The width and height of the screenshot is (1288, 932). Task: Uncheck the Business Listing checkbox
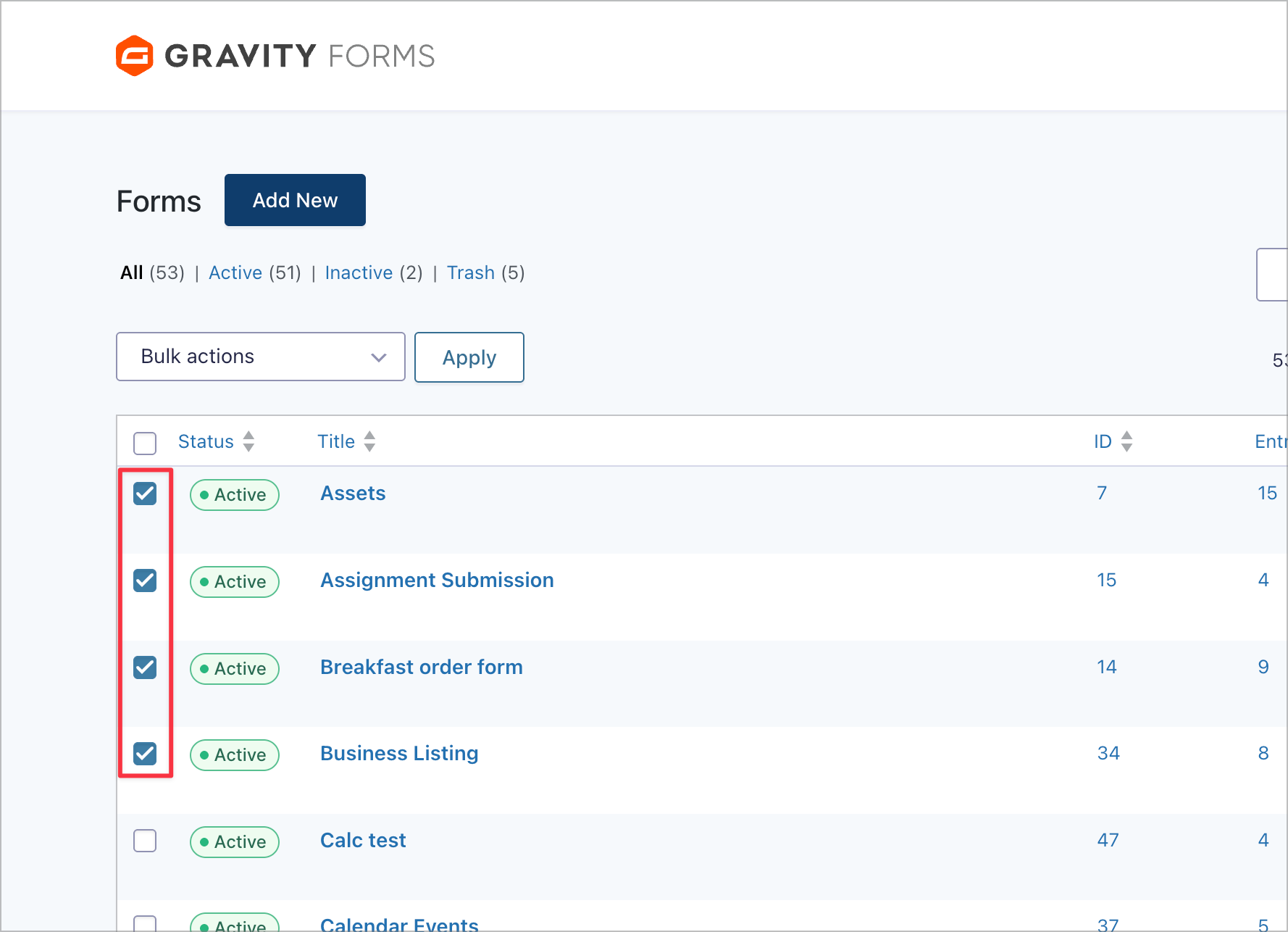coord(145,754)
